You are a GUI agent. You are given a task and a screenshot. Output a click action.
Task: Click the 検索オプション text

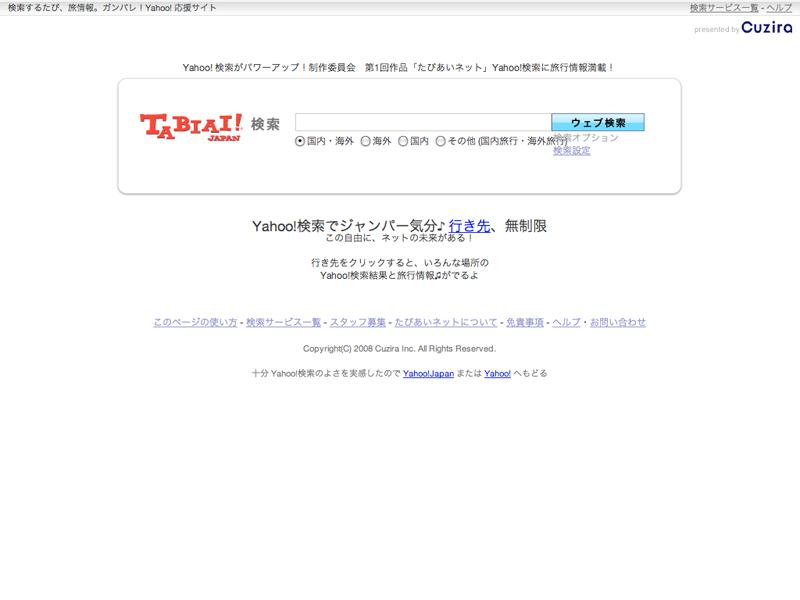pos(586,138)
